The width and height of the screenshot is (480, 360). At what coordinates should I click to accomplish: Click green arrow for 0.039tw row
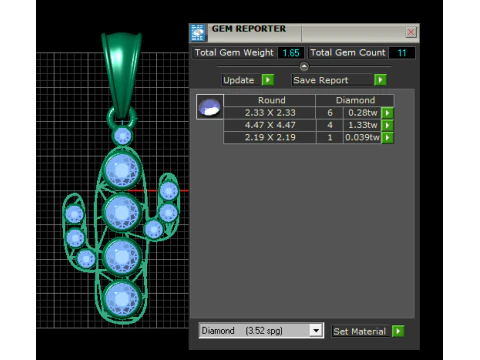tap(387, 137)
